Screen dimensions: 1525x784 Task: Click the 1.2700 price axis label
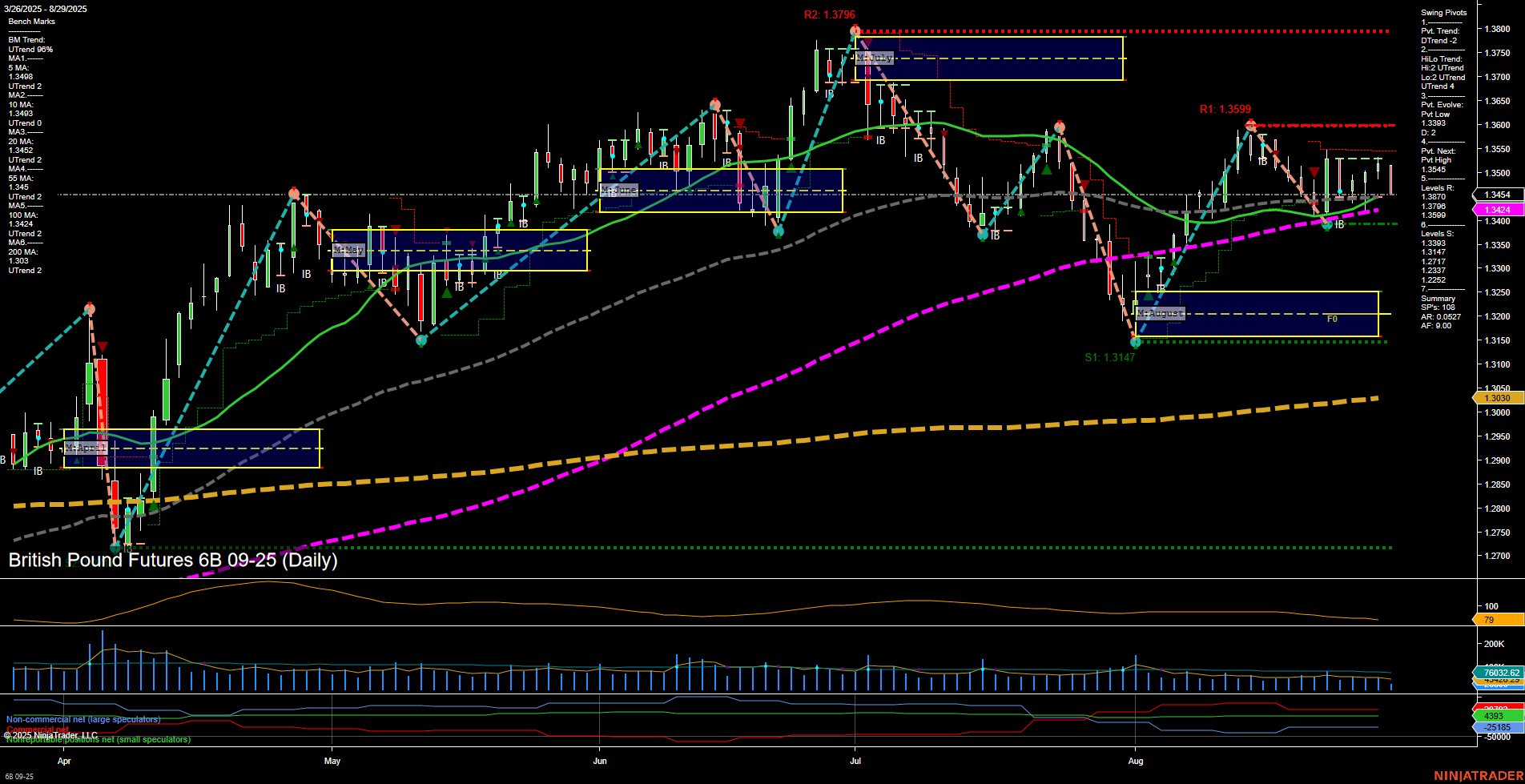click(1497, 557)
